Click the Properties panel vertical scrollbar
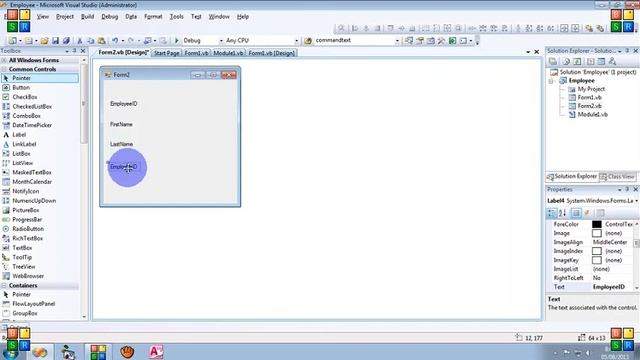The height and width of the screenshot is (360, 640). tap(636, 256)
